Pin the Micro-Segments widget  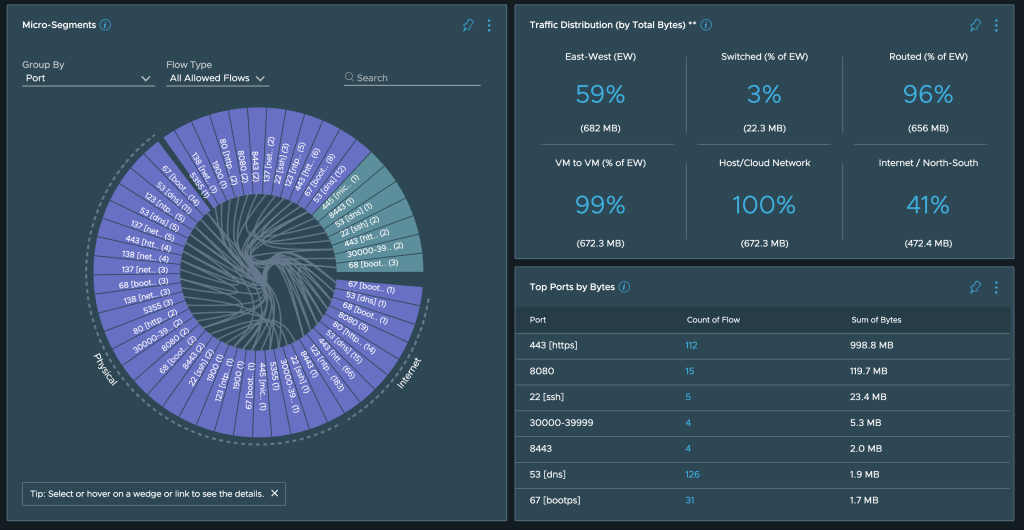(x=468, y=25)
